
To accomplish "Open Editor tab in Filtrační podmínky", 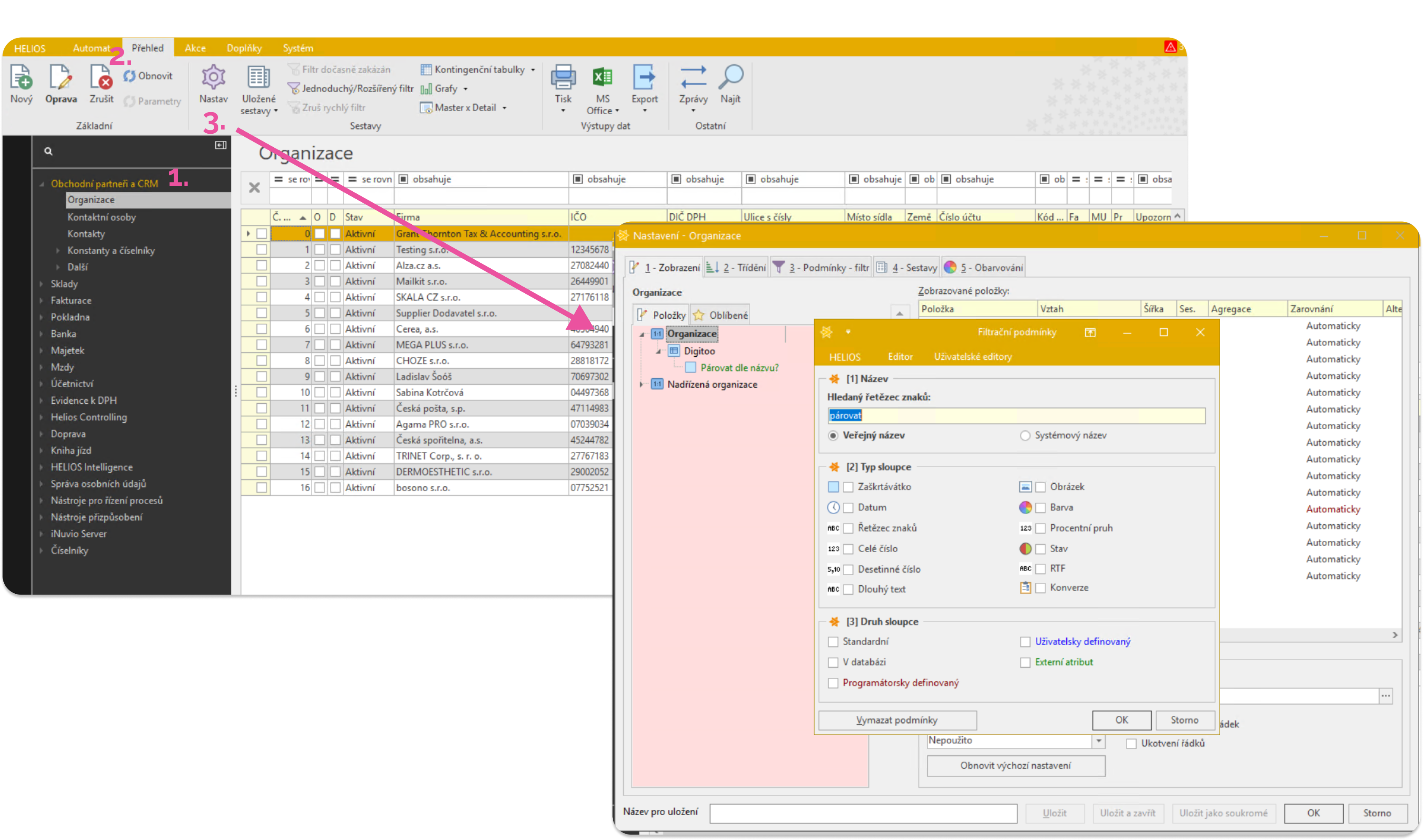I will click(900, 357).
